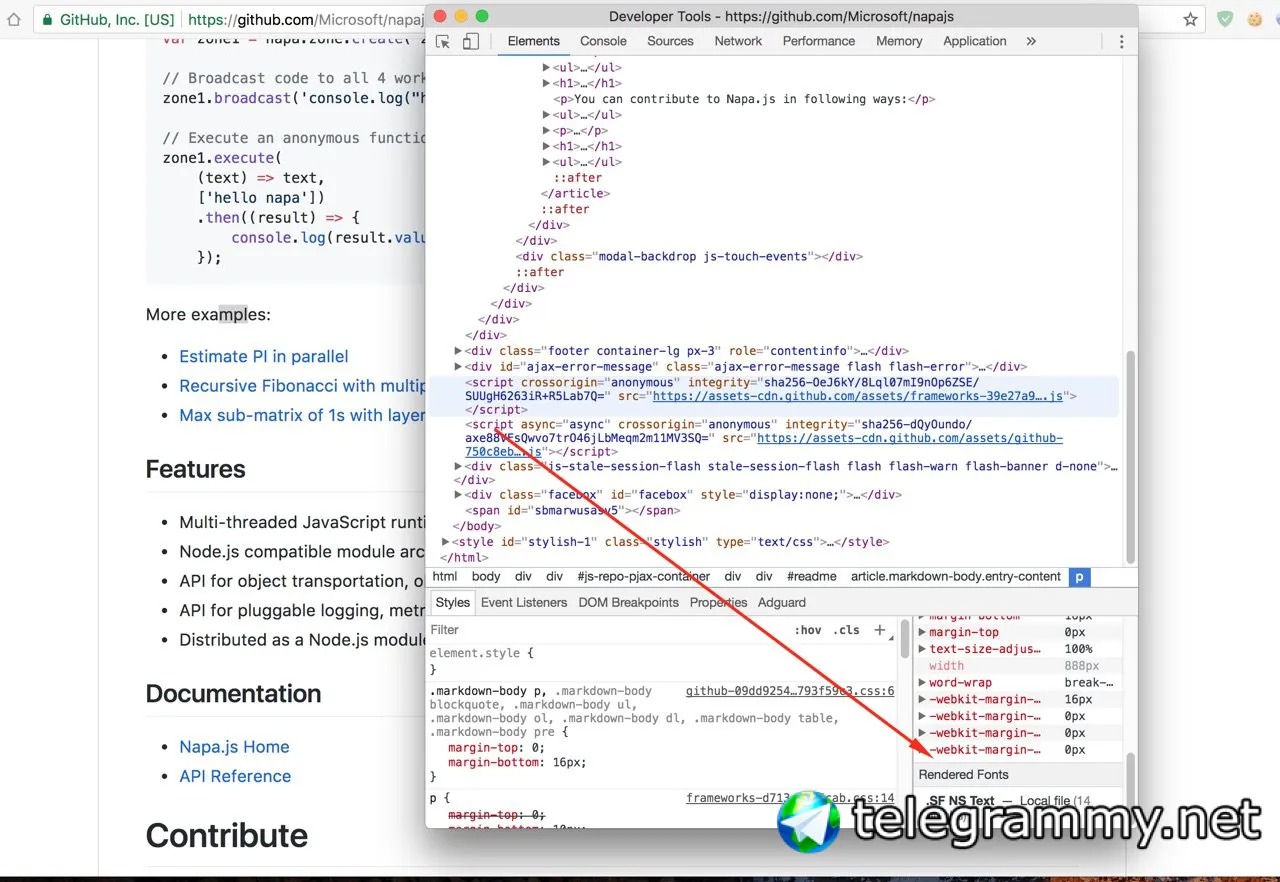This screenshot has width=1280, height=882.
Task: Switch to the Application tab
Action: coord(975,41)
